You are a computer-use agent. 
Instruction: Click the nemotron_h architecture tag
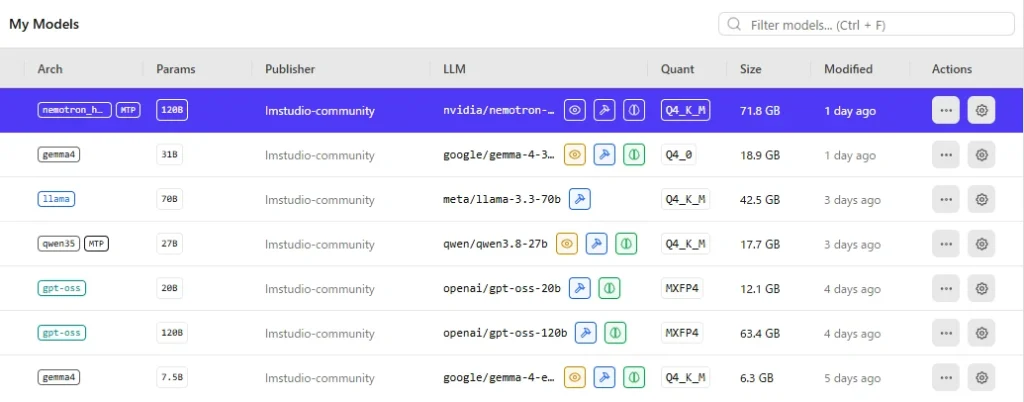coord(74,110)
